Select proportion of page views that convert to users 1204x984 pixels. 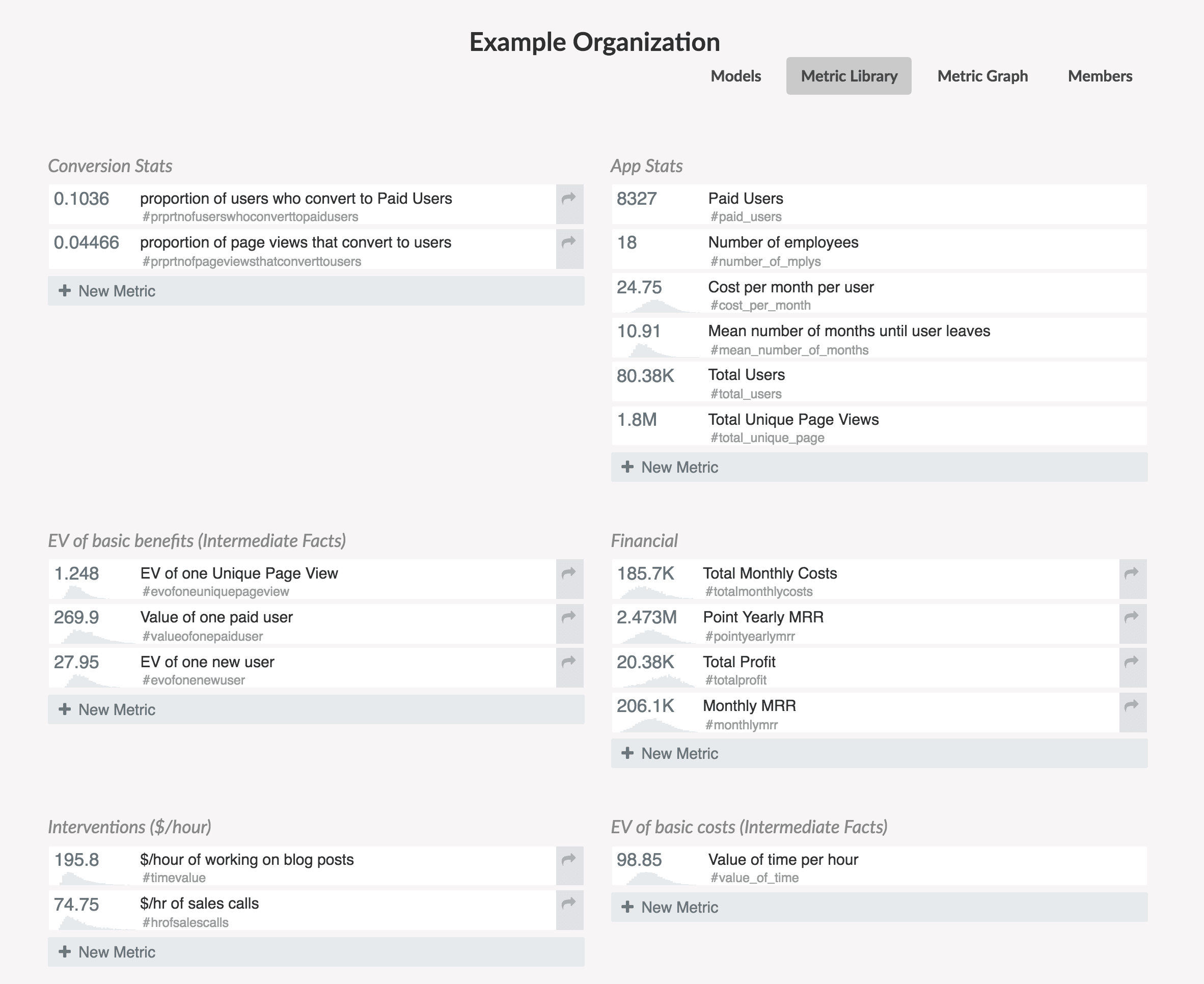tap(302, 249)
